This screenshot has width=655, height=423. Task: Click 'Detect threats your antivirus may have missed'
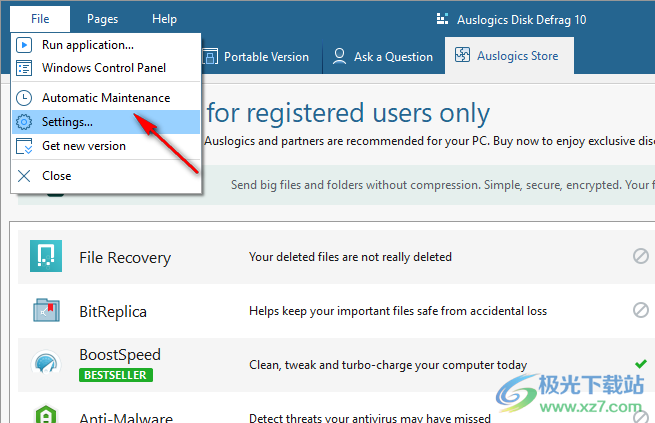click(370, 418)
